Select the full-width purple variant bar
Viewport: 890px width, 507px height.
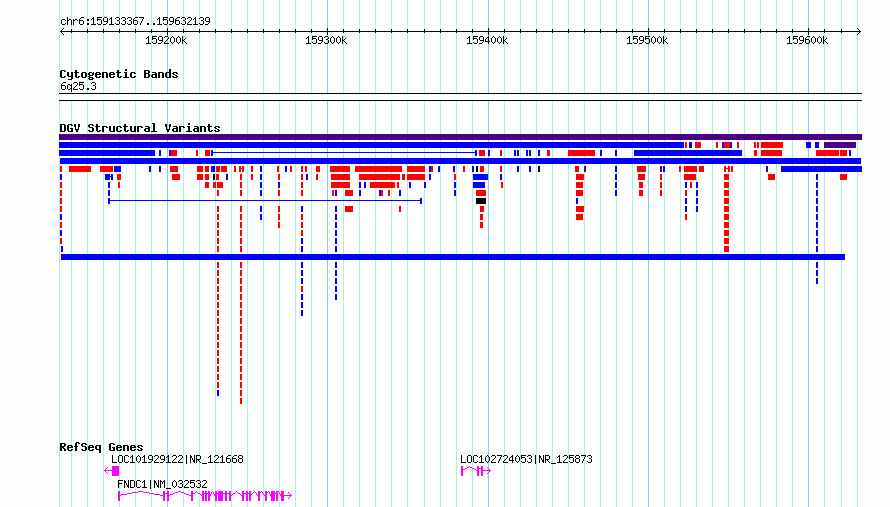click(460, 137)
